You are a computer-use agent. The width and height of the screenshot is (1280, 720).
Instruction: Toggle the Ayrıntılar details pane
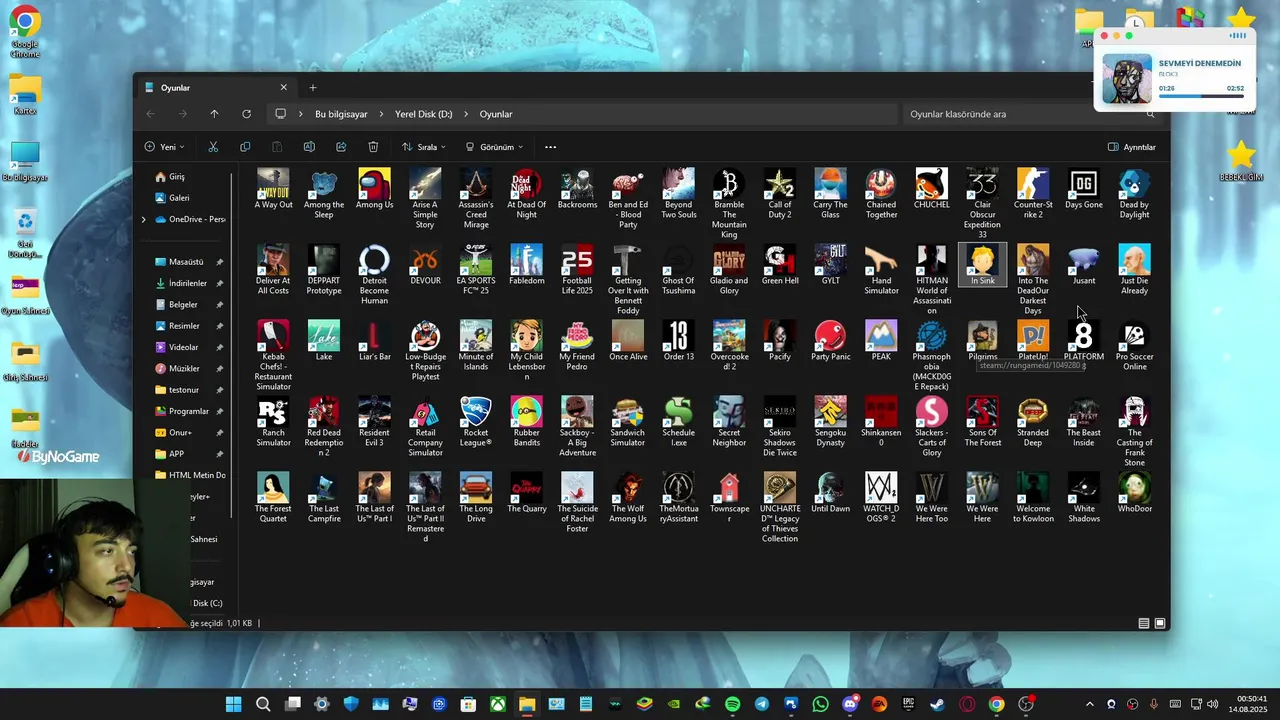[1132, 147]
